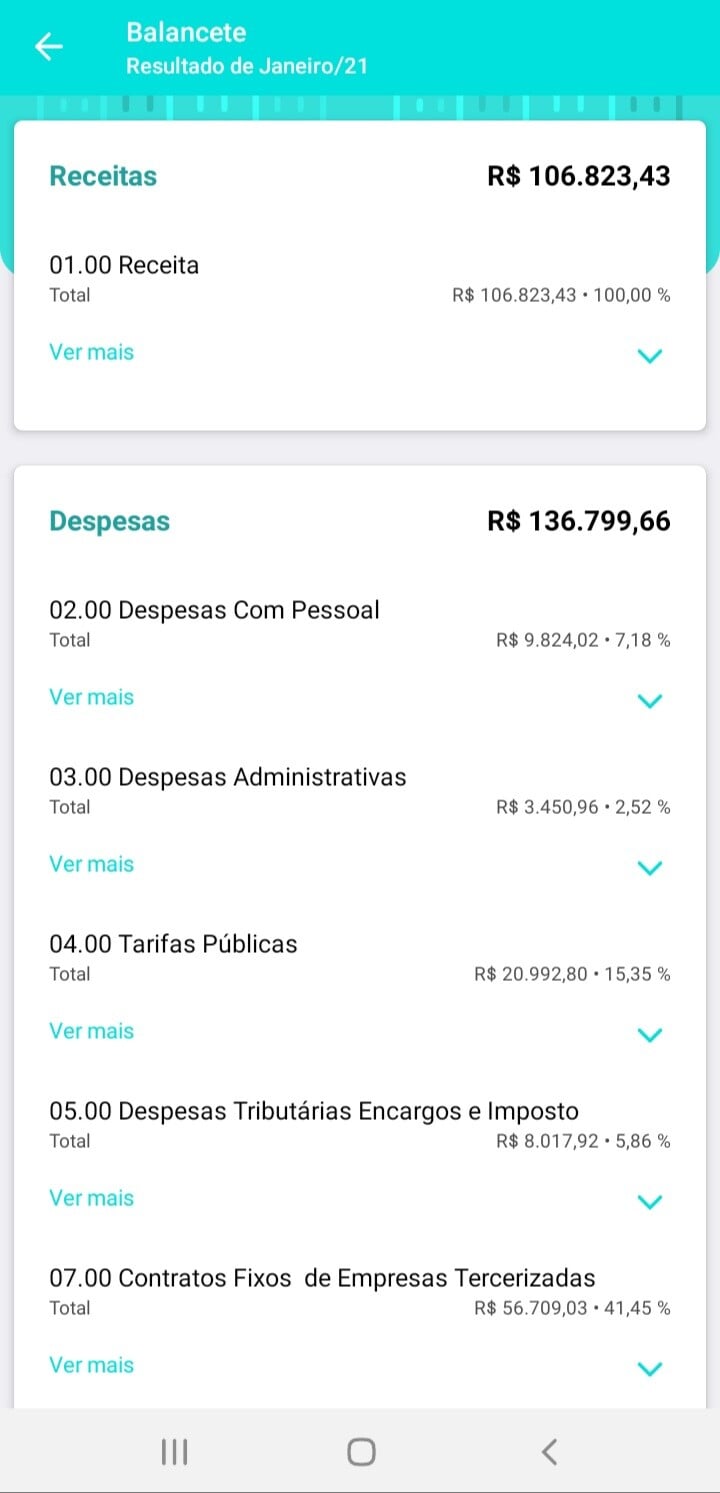Tap the back arrow in the Balancete header
Viewport: 720px width, 1493px height.
[x=48, y=47]
